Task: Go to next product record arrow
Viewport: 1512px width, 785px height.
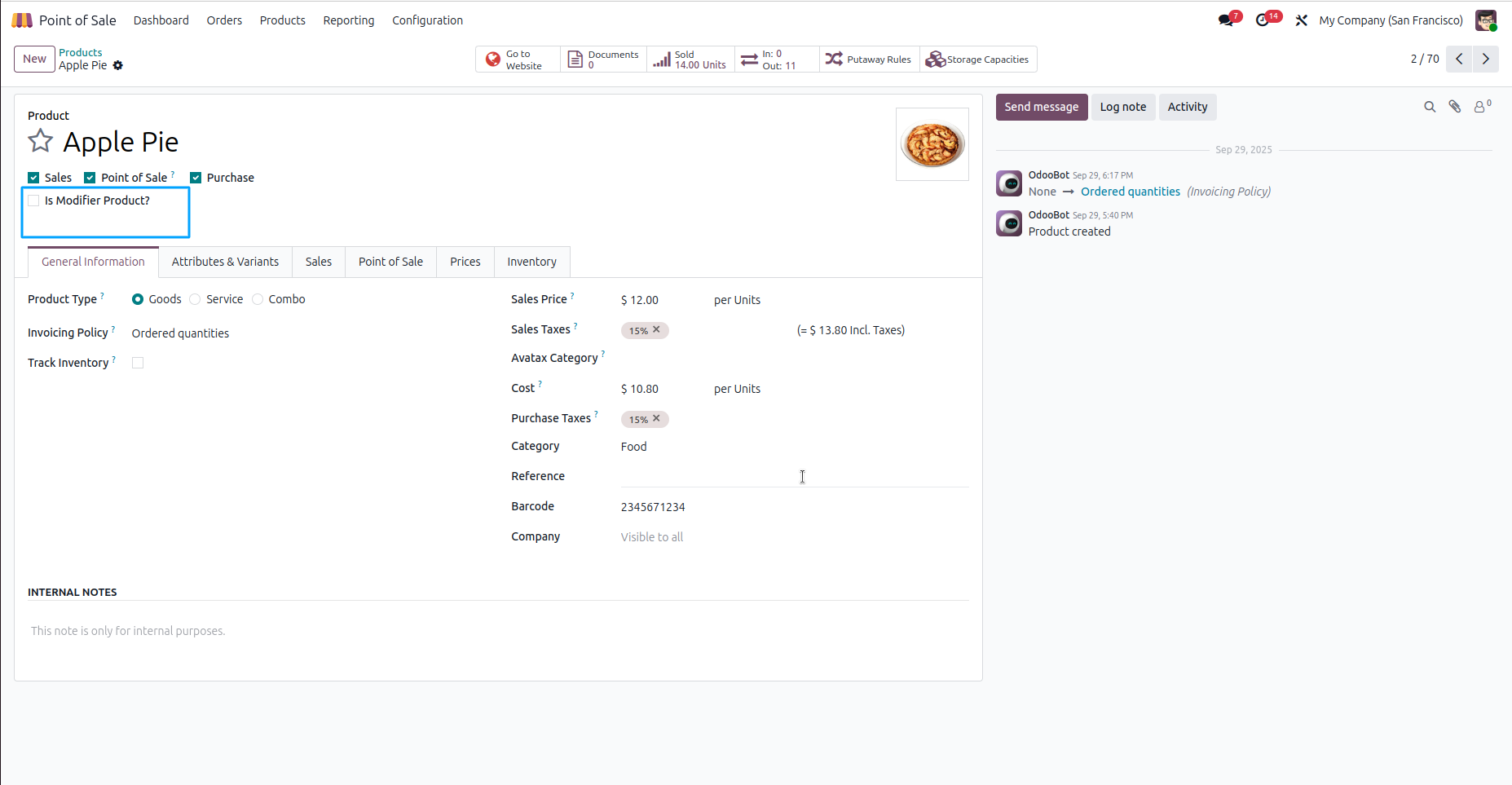Action: (x=1486, y=59)
